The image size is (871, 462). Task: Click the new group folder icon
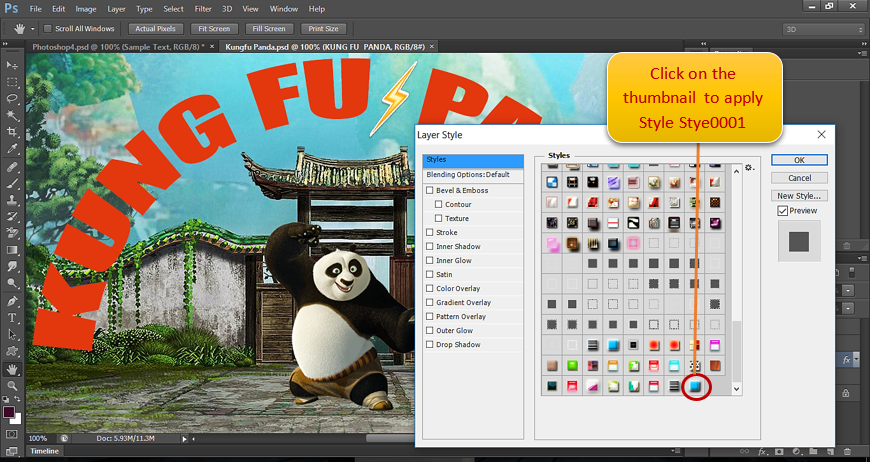813,451
